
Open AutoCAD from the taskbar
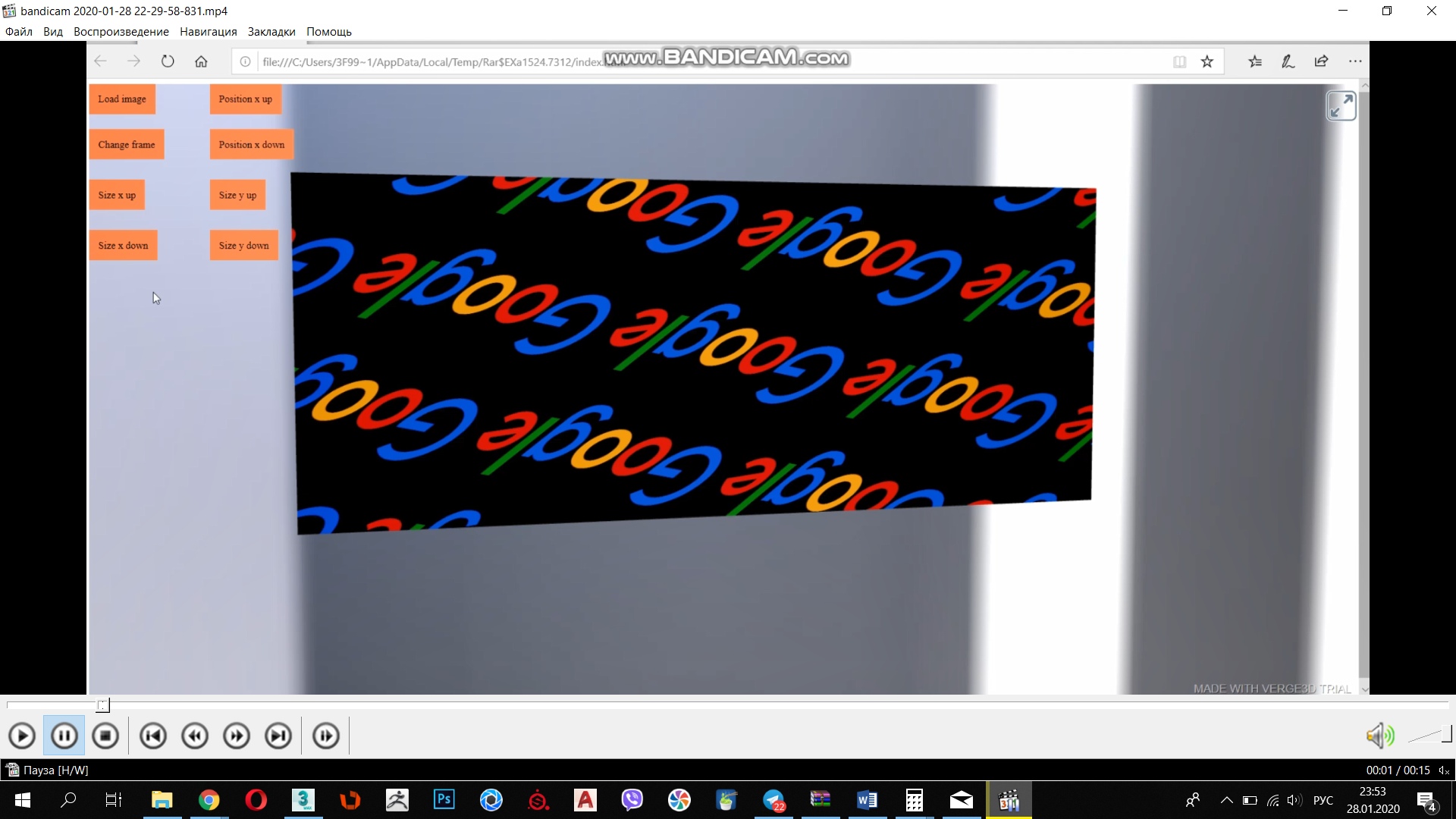pos(585,800)
